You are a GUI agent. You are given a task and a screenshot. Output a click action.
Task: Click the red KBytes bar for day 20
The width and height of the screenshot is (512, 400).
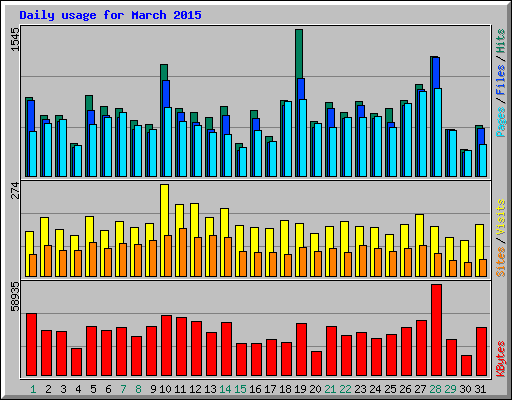click(x=316, y=364)
